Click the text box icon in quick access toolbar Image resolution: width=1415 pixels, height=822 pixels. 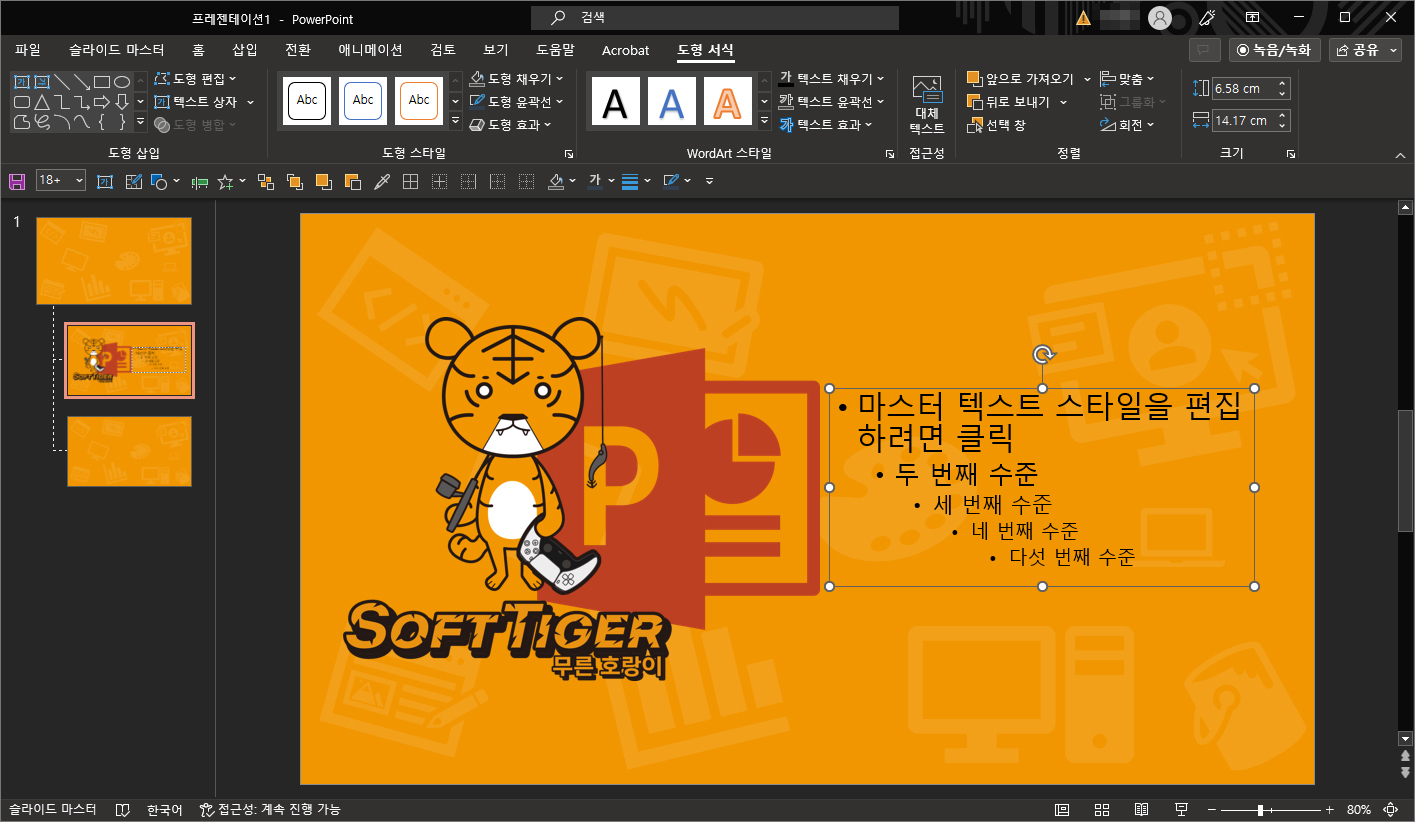pyautogui.click(x=106, y=181)
